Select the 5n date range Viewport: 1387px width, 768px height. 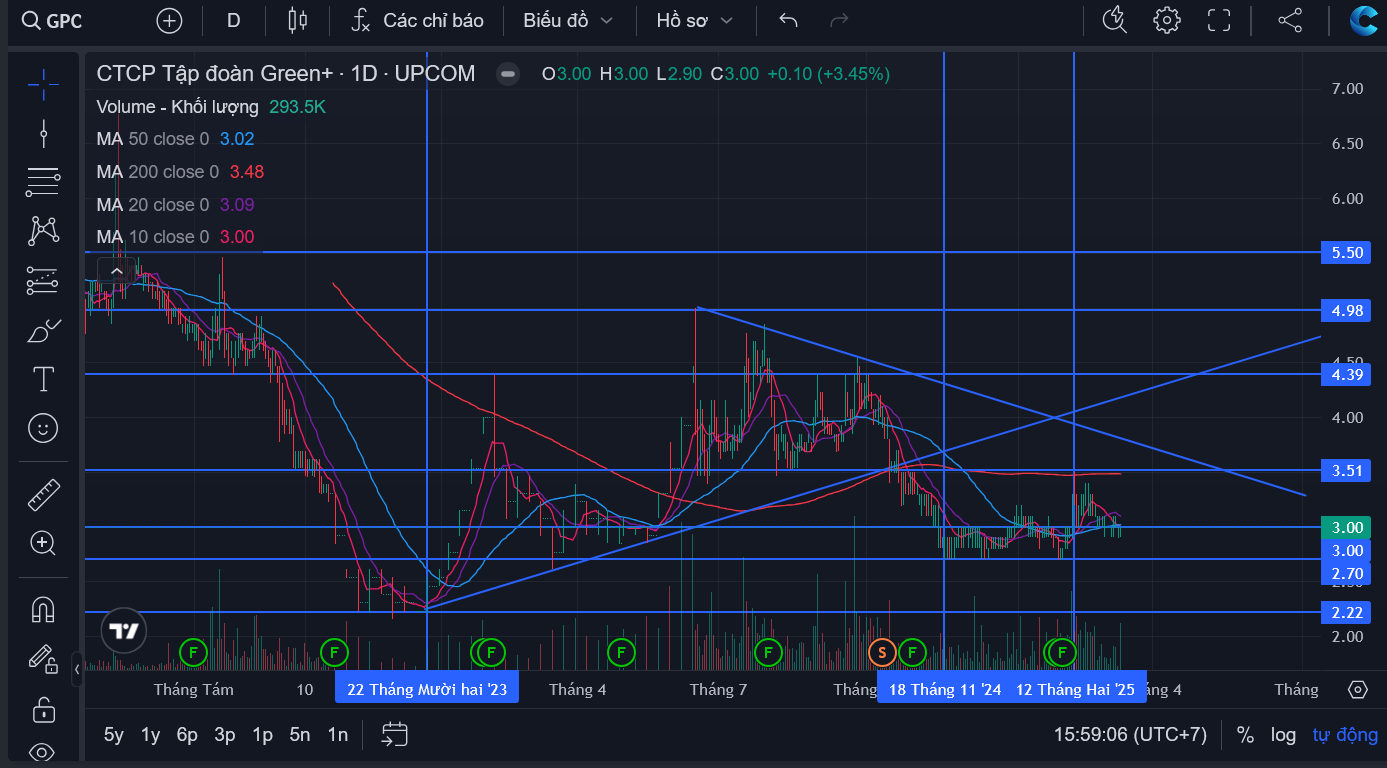300,735
